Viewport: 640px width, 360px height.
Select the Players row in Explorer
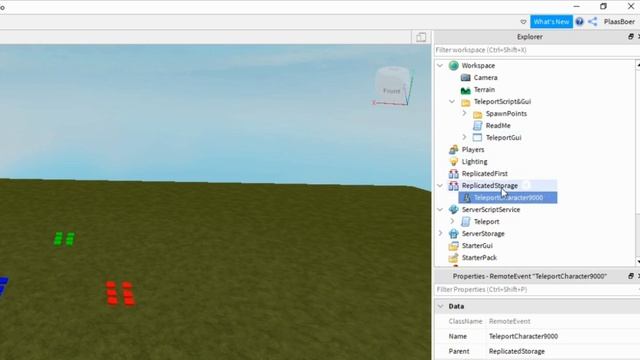click(473, 150)
